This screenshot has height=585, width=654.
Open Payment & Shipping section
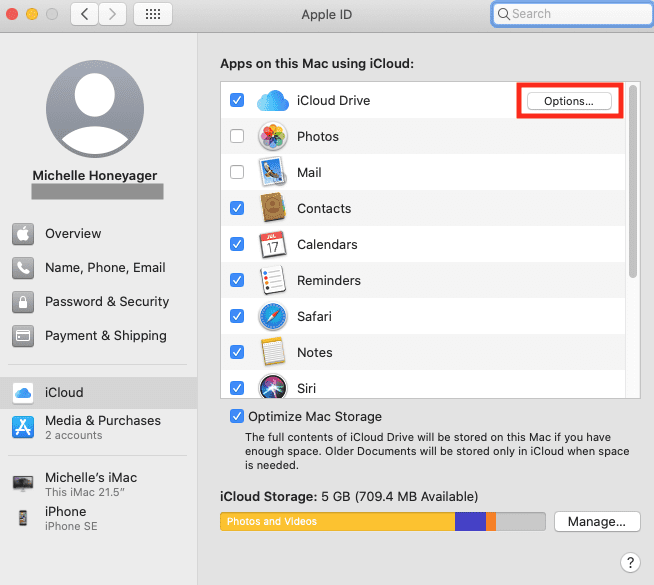coord(98,336)
